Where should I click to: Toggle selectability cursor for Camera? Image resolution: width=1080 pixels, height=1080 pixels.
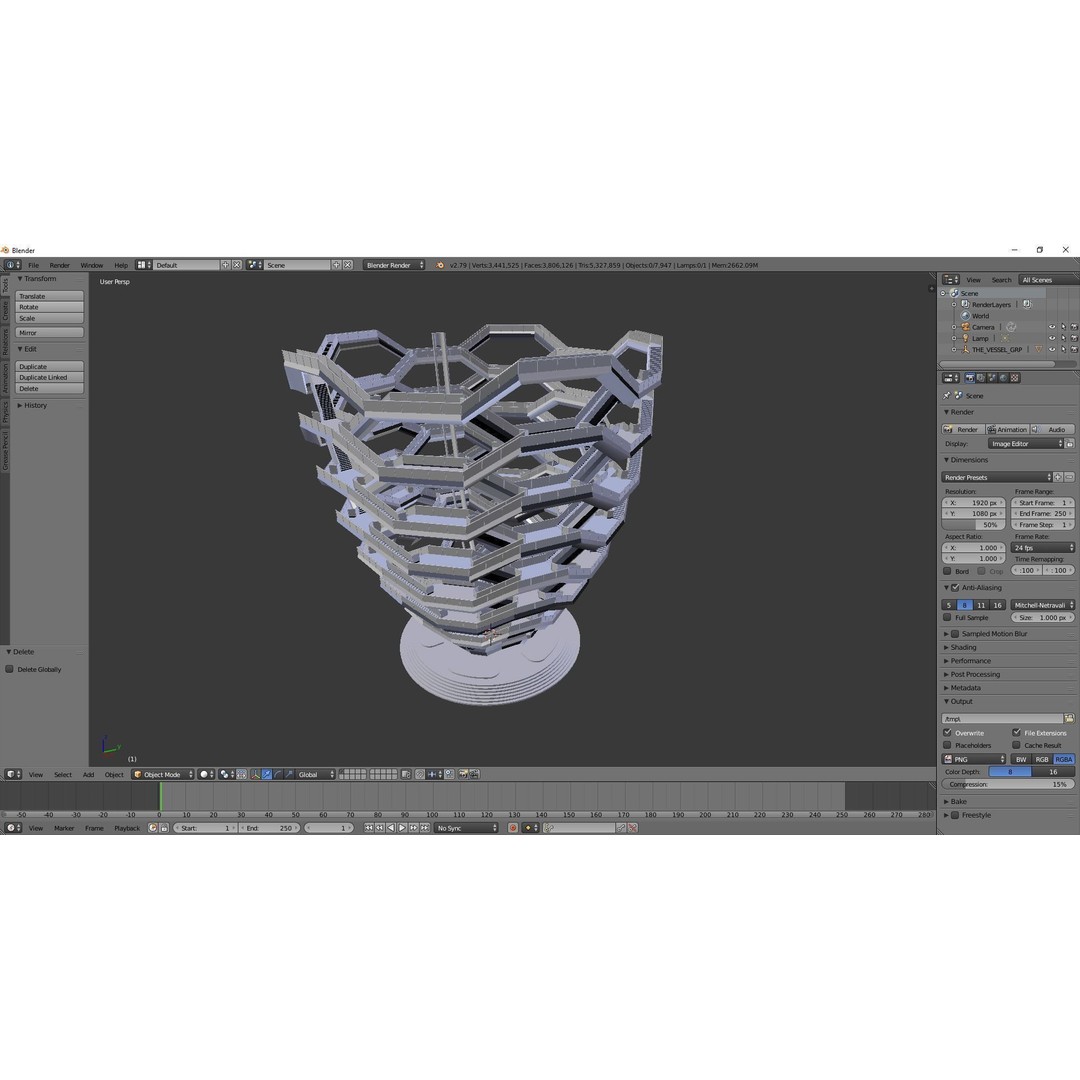[1063, 327]
